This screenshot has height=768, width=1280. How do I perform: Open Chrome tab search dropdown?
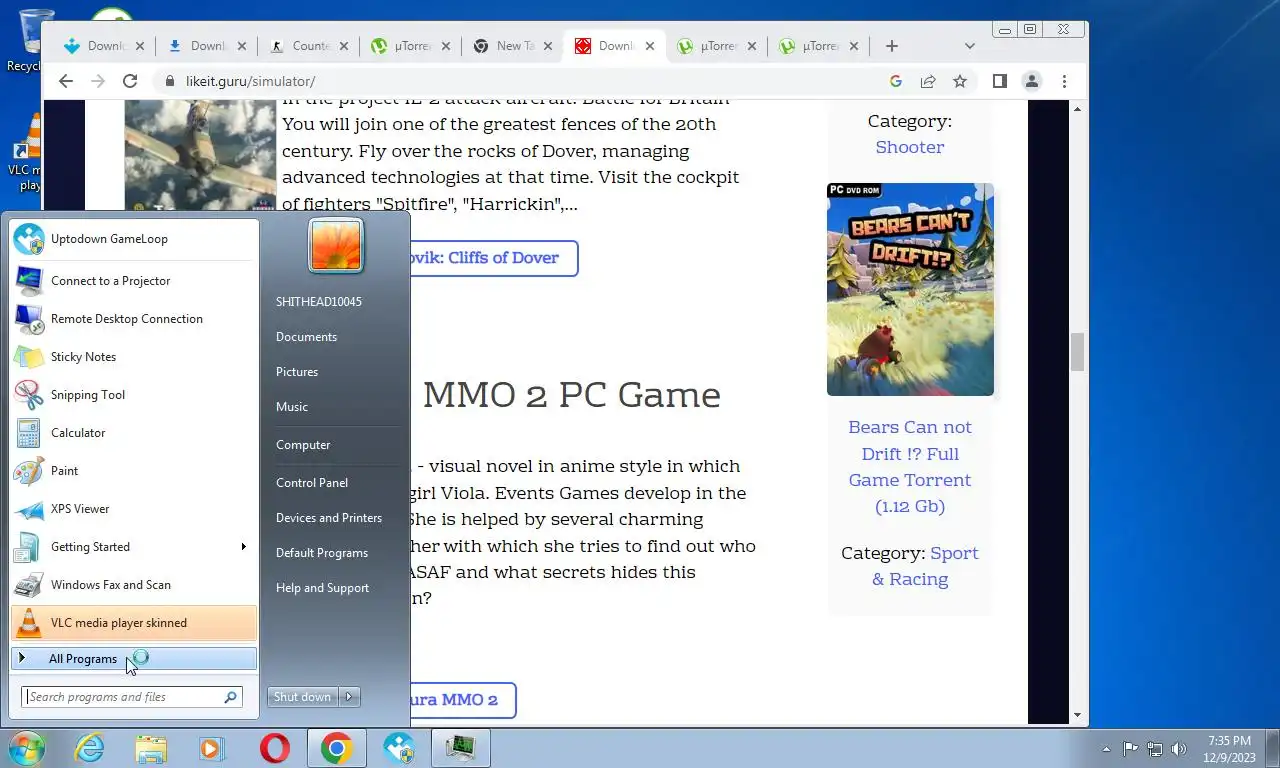pos(969,46)
